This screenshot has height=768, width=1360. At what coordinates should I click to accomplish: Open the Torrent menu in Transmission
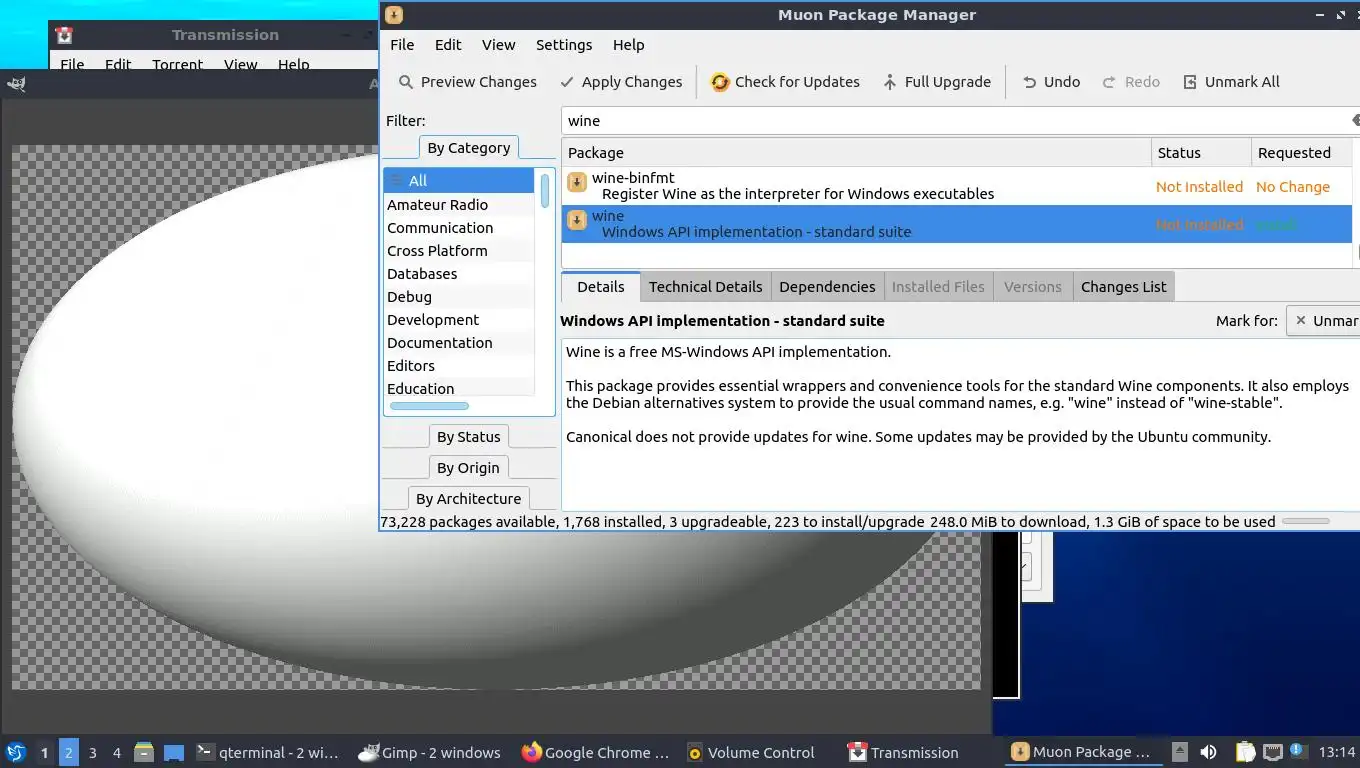[178, 64]
